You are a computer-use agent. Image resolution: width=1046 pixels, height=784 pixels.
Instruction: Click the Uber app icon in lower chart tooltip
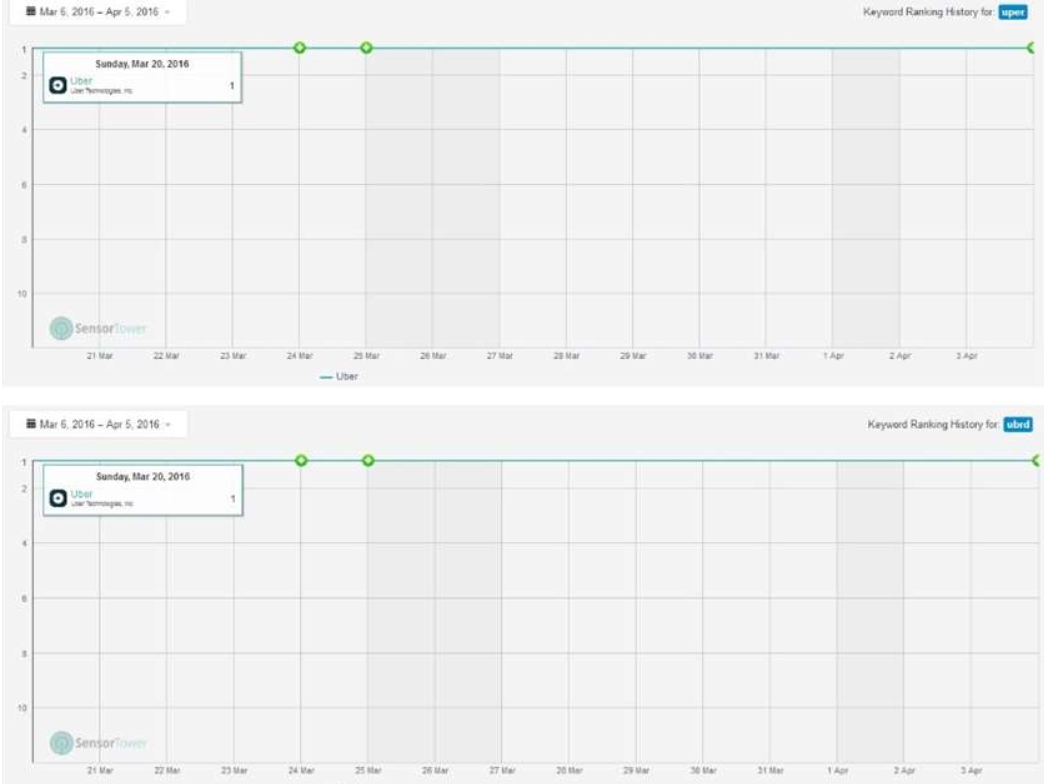pyautogui.click(x=58, y=498)
